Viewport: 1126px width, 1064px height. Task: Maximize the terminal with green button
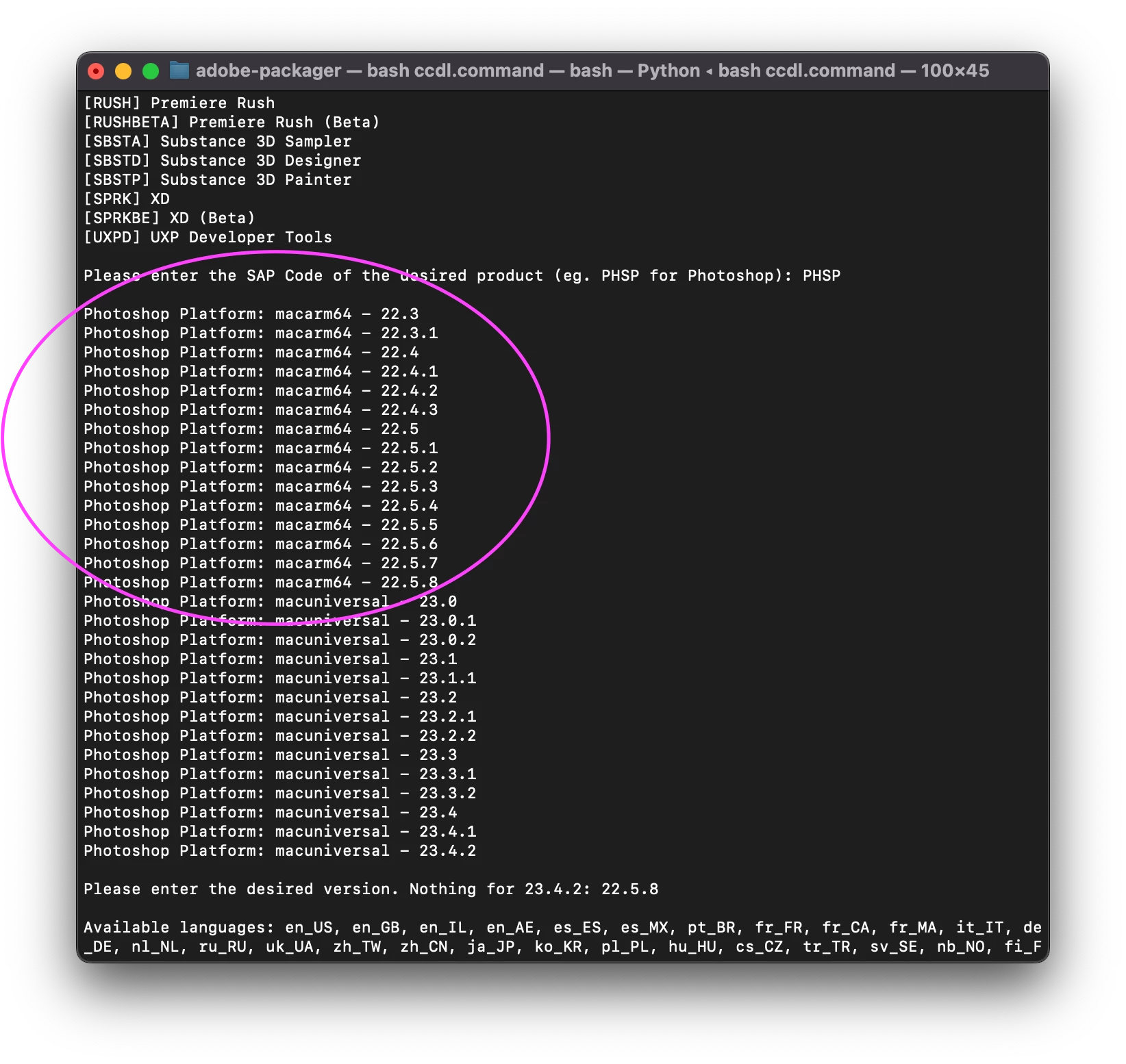pos(151,71)
